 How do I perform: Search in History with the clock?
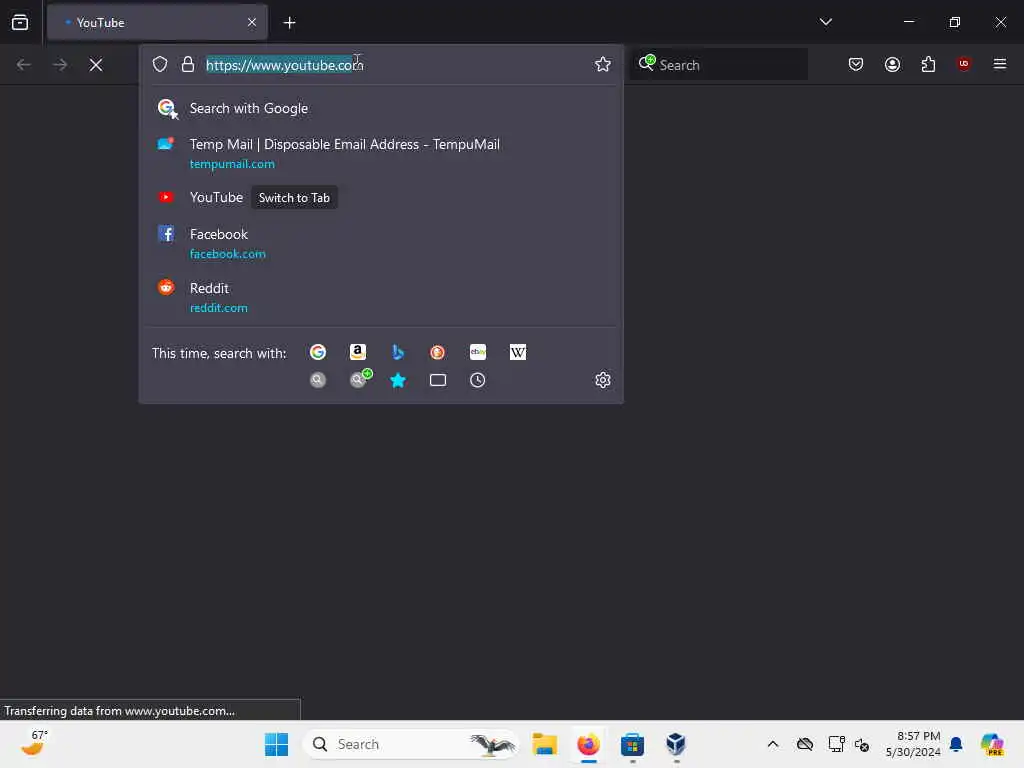click(478, 380)
